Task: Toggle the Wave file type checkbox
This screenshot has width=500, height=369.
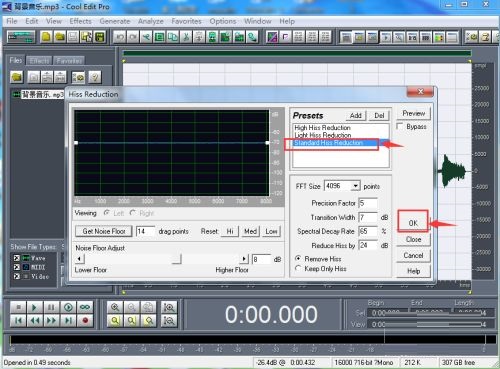Action: 17,258
